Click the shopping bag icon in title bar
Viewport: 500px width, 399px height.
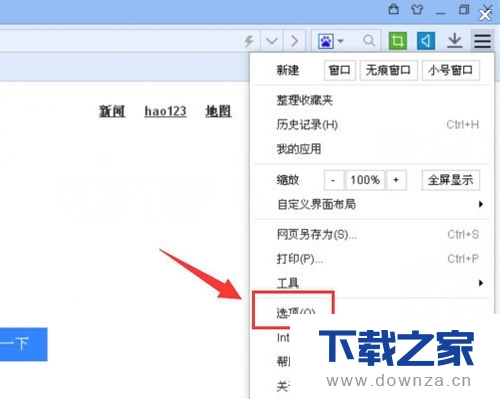coord(394,9)
